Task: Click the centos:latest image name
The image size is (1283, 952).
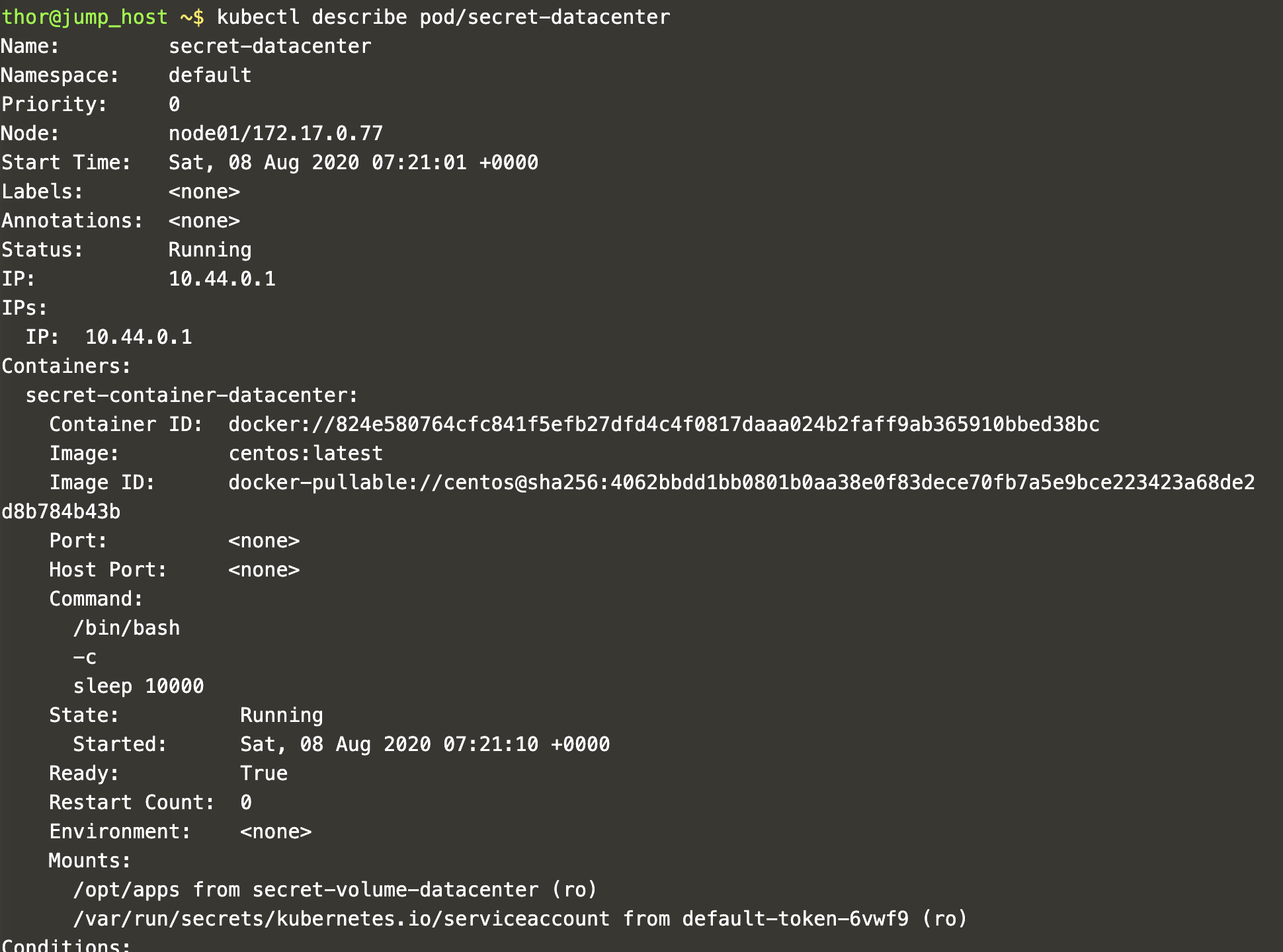Action: point(306,454)
